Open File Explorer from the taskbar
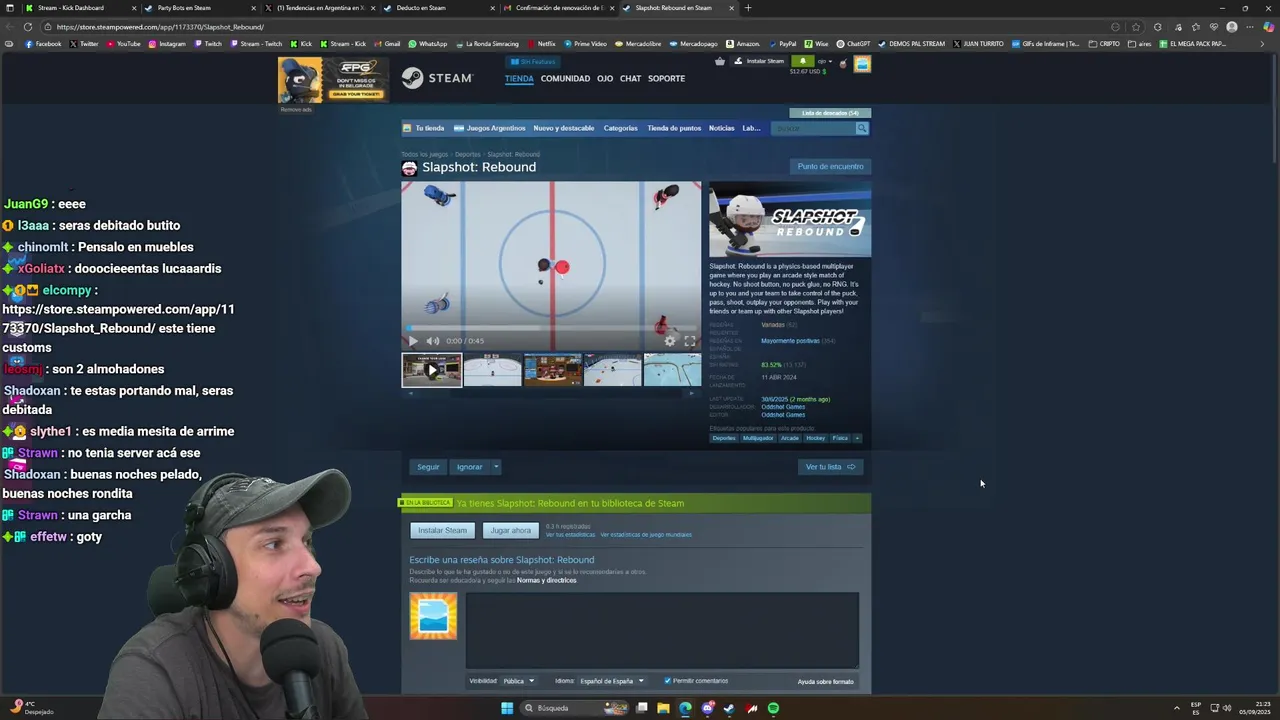 click(x=663, y=708)
